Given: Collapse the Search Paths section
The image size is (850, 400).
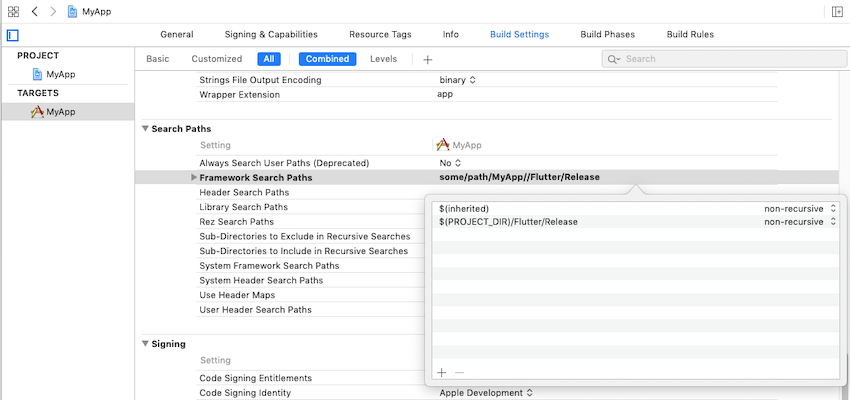Looking at the screenshot, I should coord(145,129).
